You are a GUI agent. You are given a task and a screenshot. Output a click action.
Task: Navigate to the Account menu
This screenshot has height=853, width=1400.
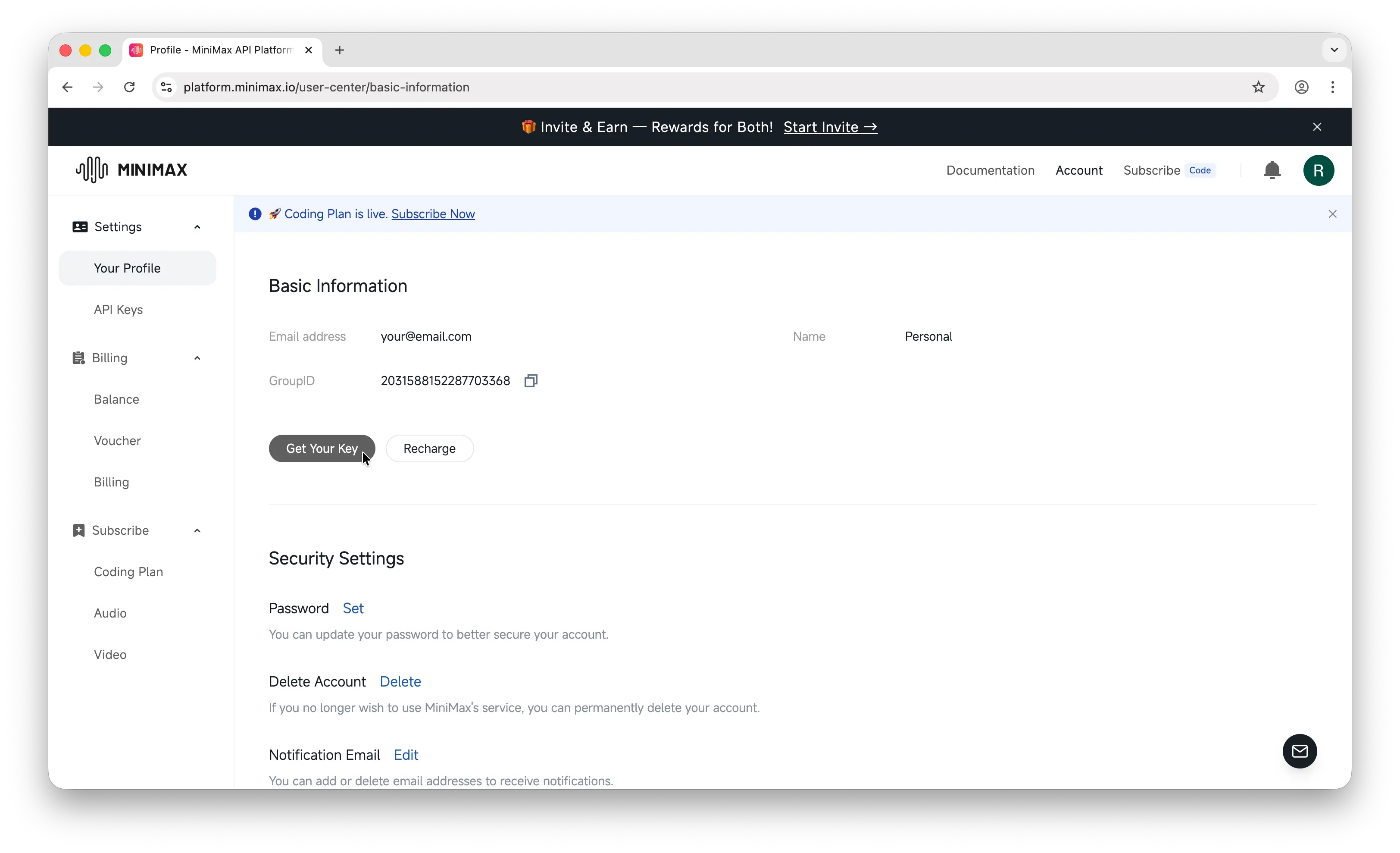click(x=1079, y=170)
